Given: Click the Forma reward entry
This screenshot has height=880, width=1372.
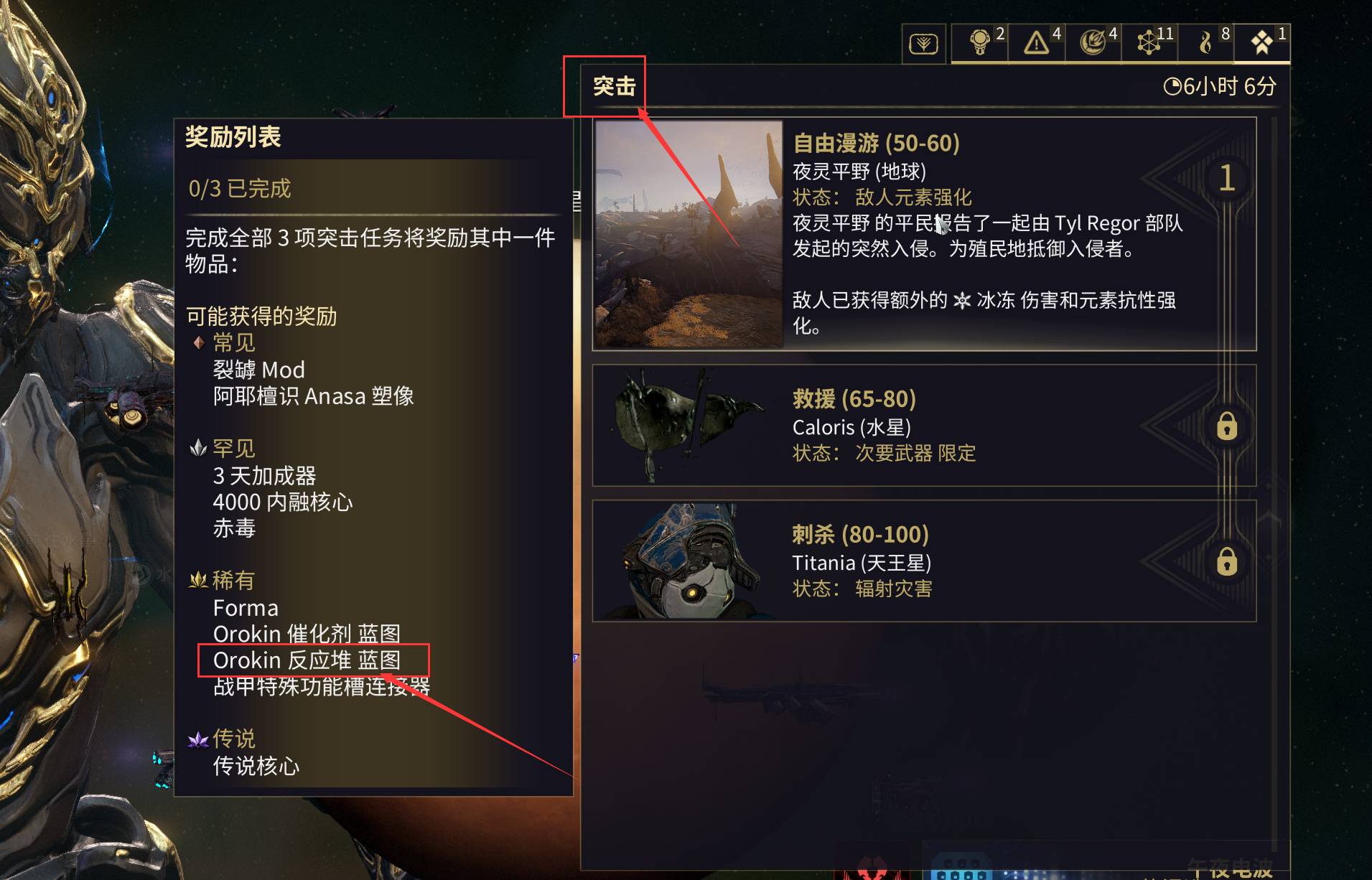Looking at the screenshot, I should pyautogui.click(x=246, y=608).
